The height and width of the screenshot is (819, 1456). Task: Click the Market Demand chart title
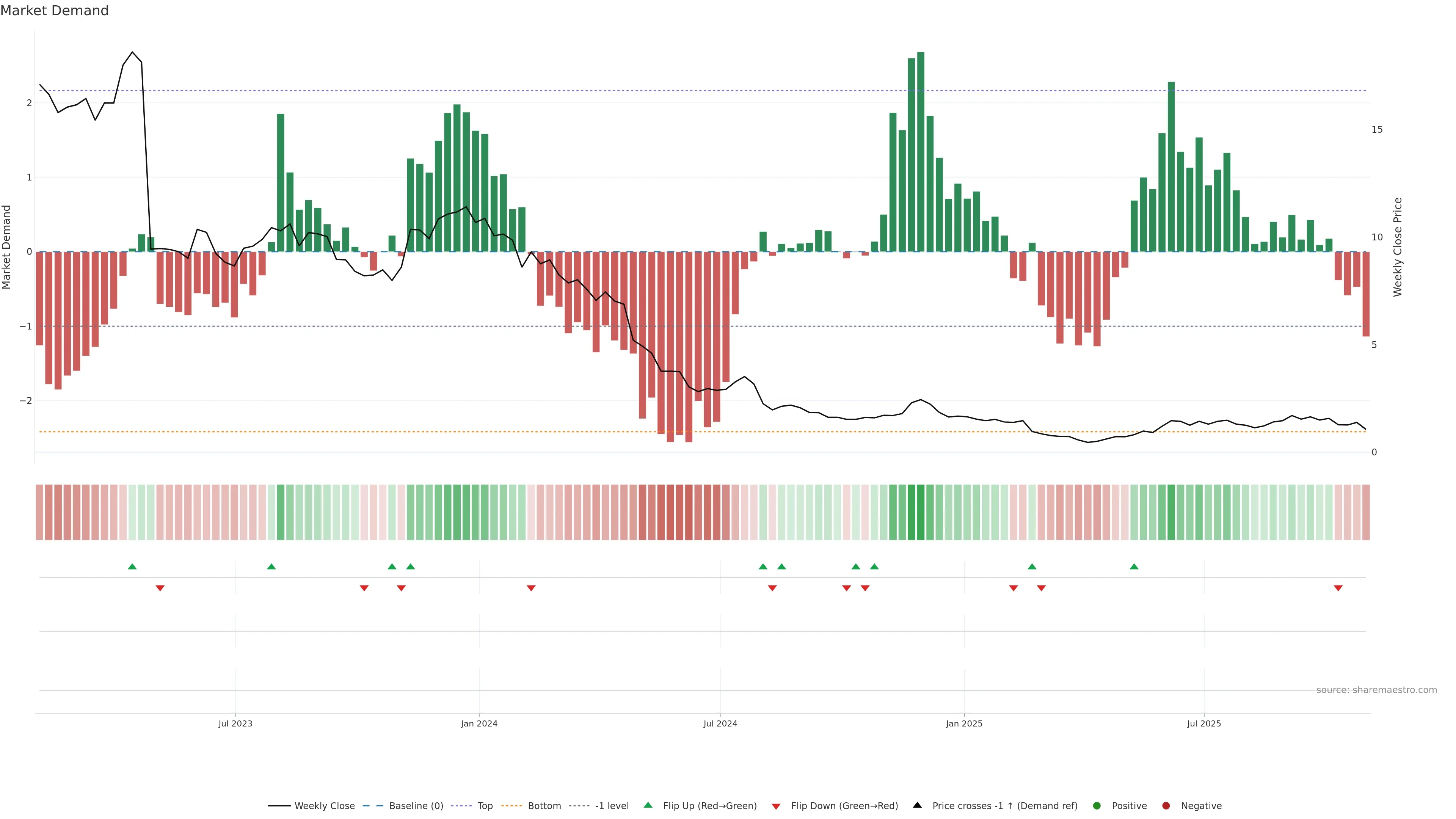54,11
